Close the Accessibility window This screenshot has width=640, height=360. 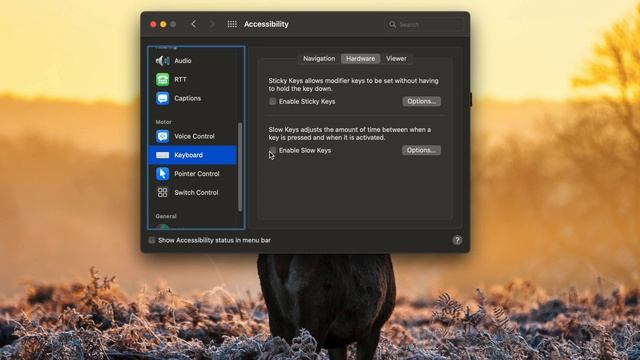(153, 24)
